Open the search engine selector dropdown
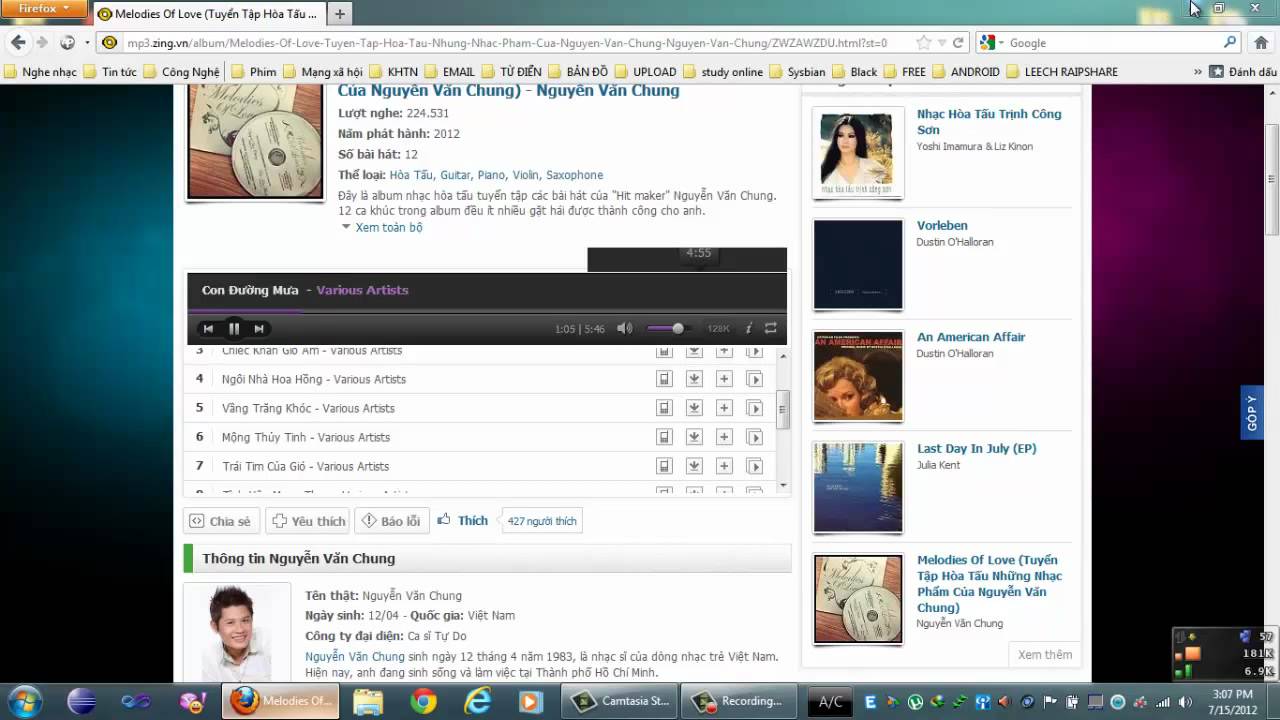1280x720 pixels. pyautogui.click(x=991, y=43)
